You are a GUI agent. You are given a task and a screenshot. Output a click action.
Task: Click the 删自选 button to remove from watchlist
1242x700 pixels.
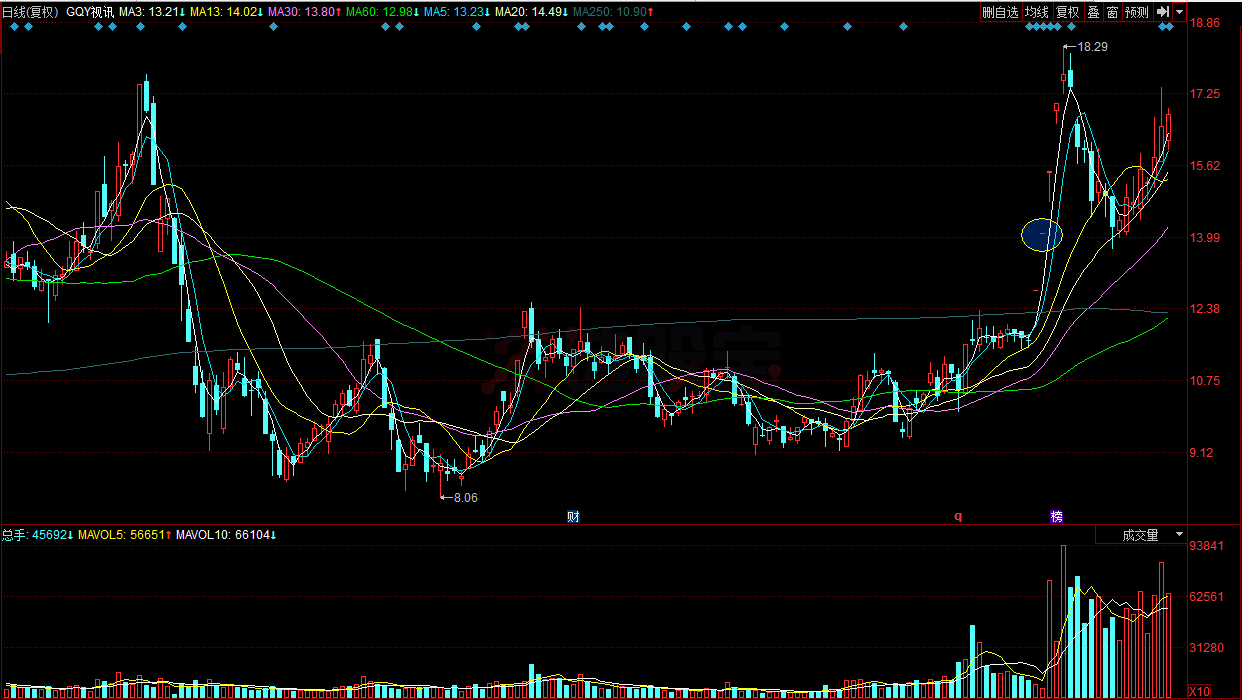1000,12
